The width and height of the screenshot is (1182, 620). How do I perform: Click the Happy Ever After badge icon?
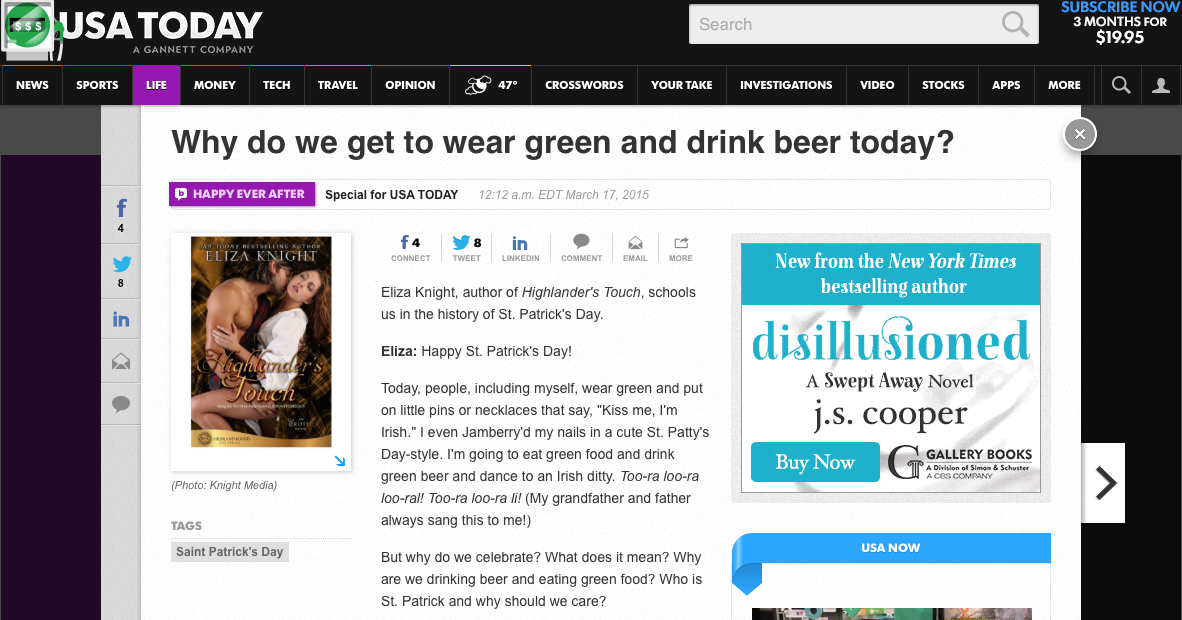(181, 194)
